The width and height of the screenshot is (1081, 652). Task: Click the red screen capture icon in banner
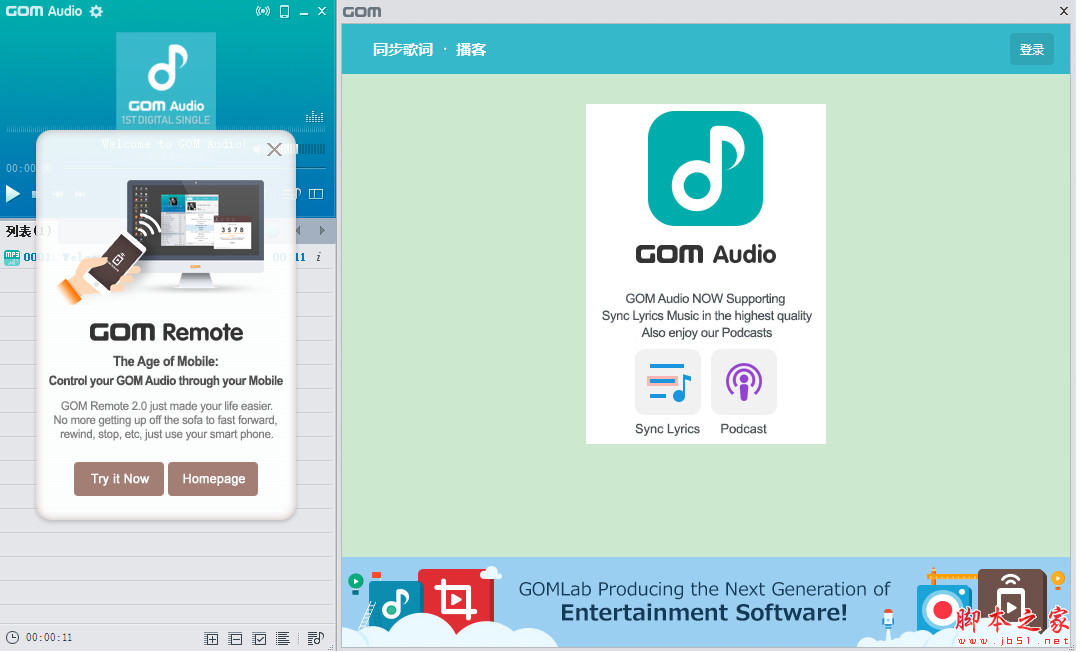pos(456,600)
